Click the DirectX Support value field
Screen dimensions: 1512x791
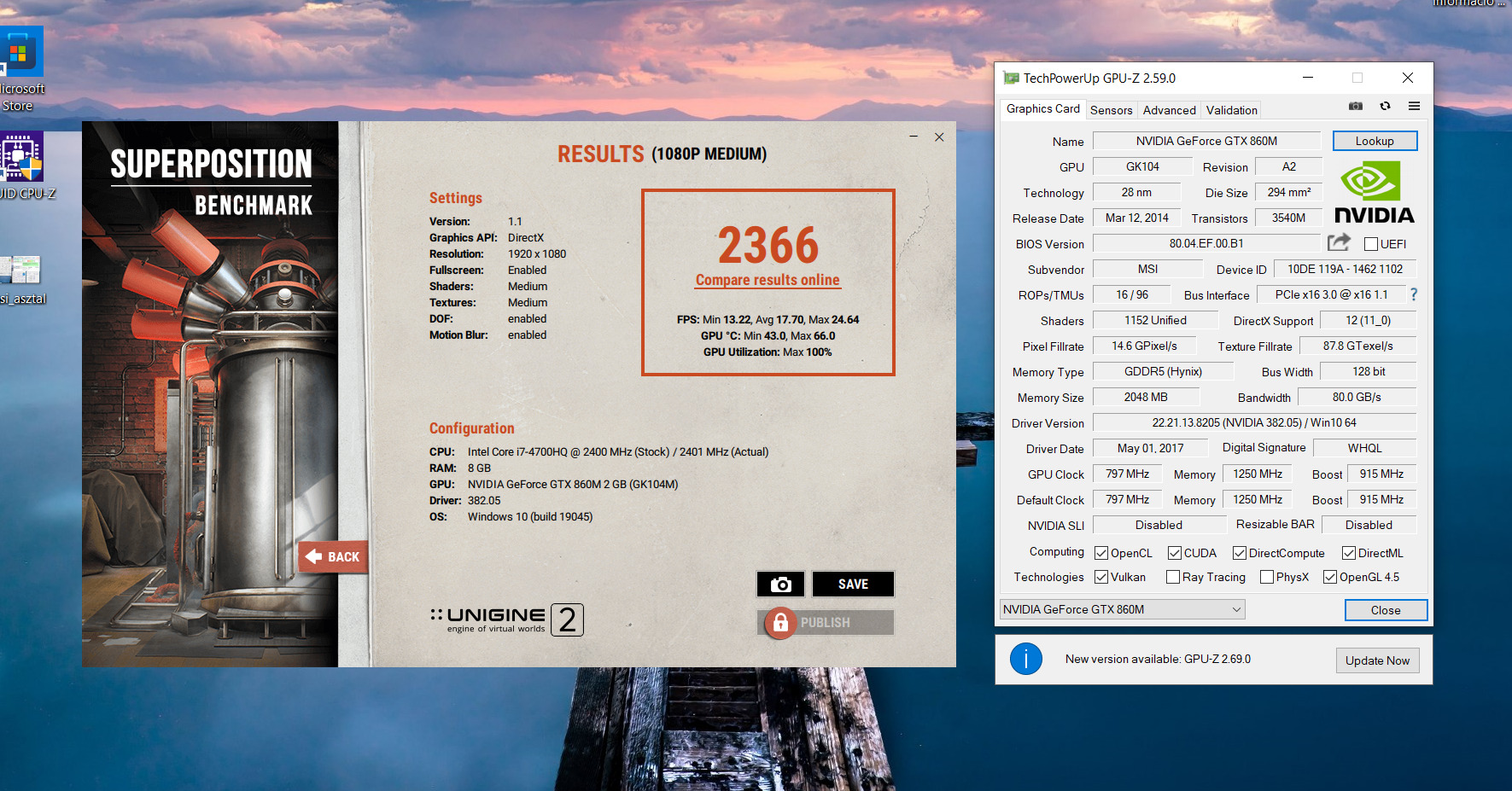[1369, 320]
